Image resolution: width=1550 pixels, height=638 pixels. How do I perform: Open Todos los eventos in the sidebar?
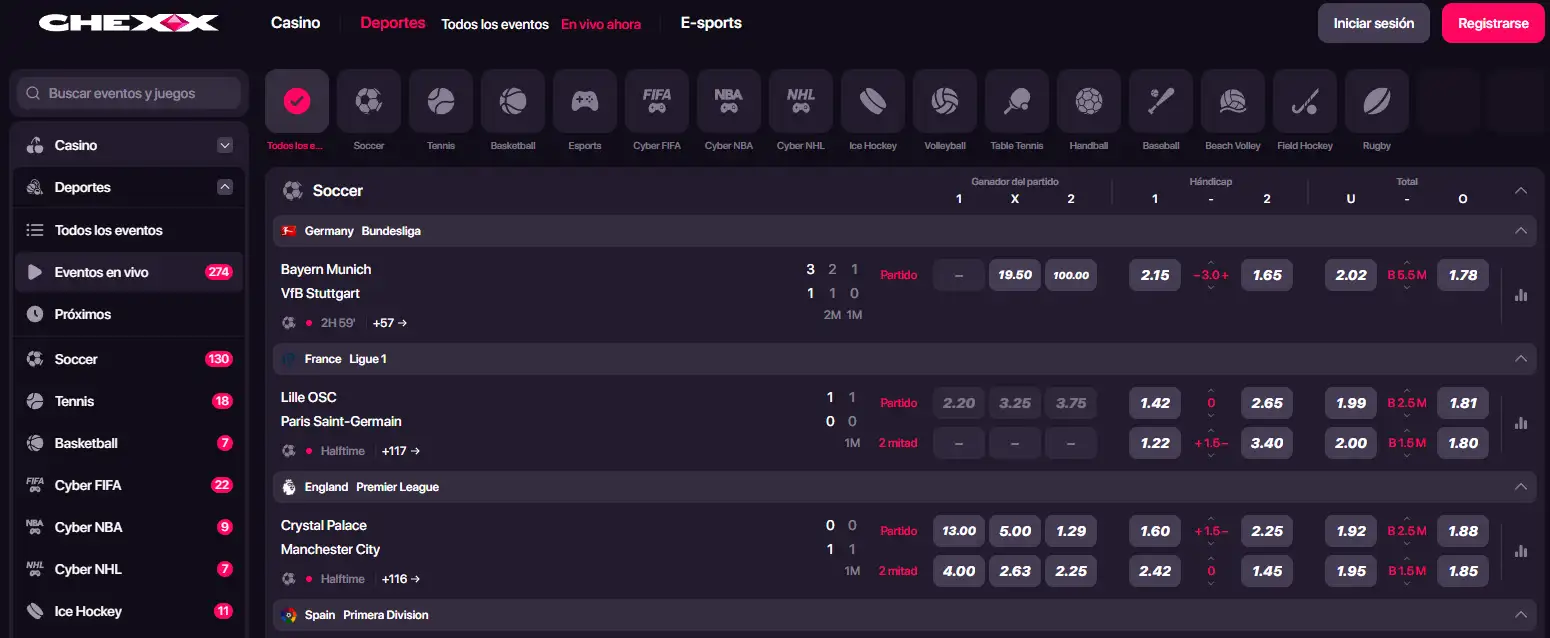129,230
